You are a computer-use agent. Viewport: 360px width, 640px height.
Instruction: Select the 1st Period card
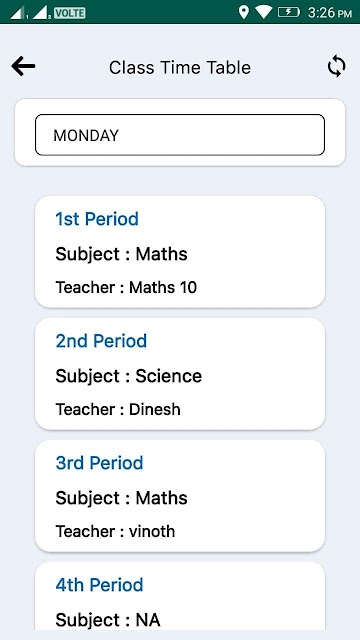(x=180, y=252)
